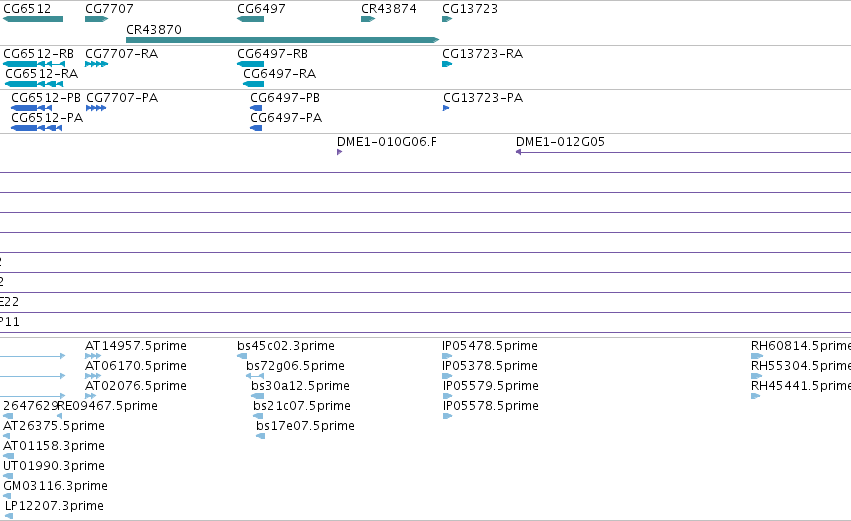Click the bs30a12.5prime EST label
This screenshot has width=851, height=521.
(x=300, y=386)
